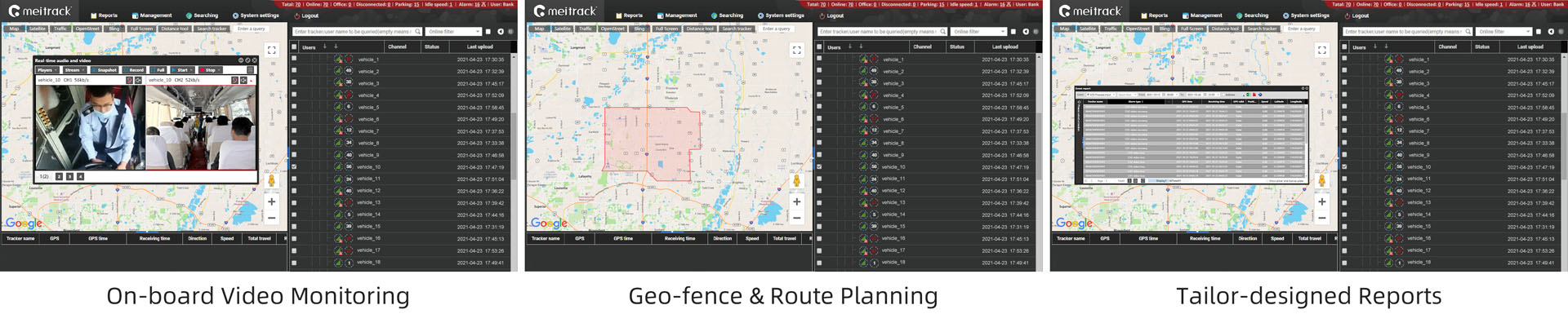Check vehicle_3 checkbox in the reports screen
This screenshot has width=1568, height=323.
(x=1344, y=82)
